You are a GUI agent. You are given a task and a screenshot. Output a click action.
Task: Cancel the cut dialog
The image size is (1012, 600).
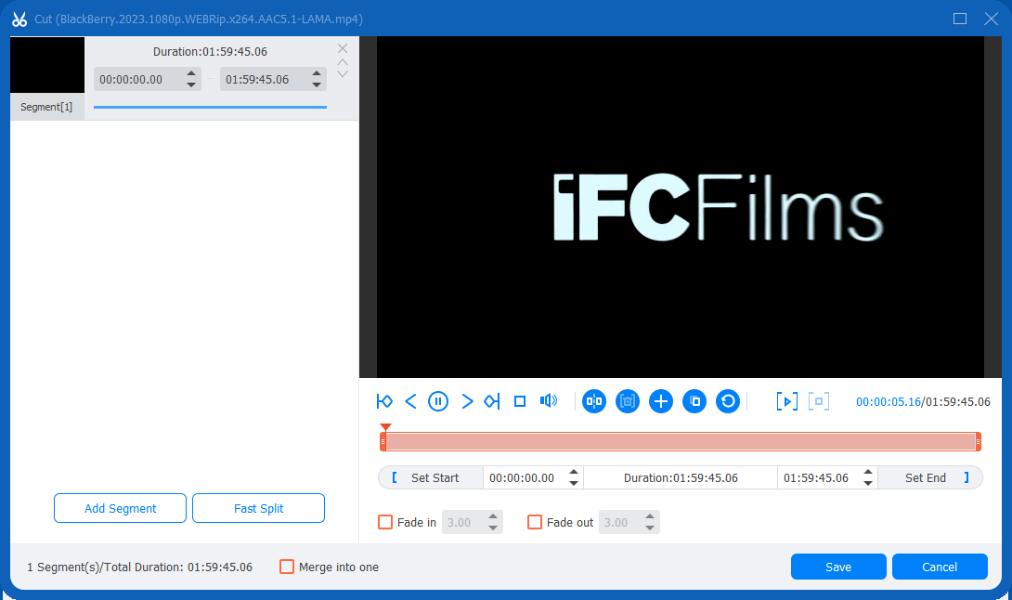click(x=940, y=566)
